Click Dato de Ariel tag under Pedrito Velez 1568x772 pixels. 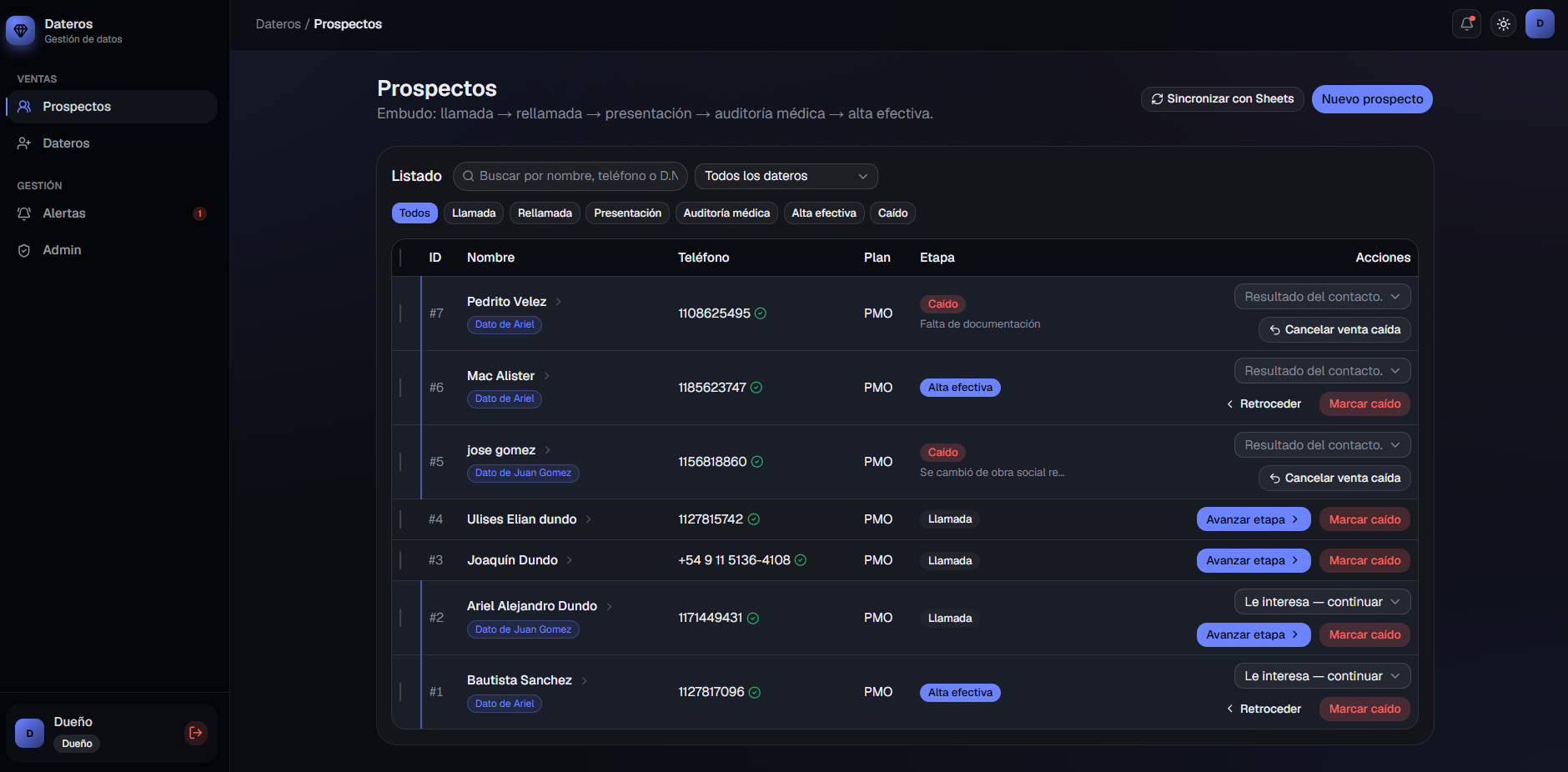(505, 324)
